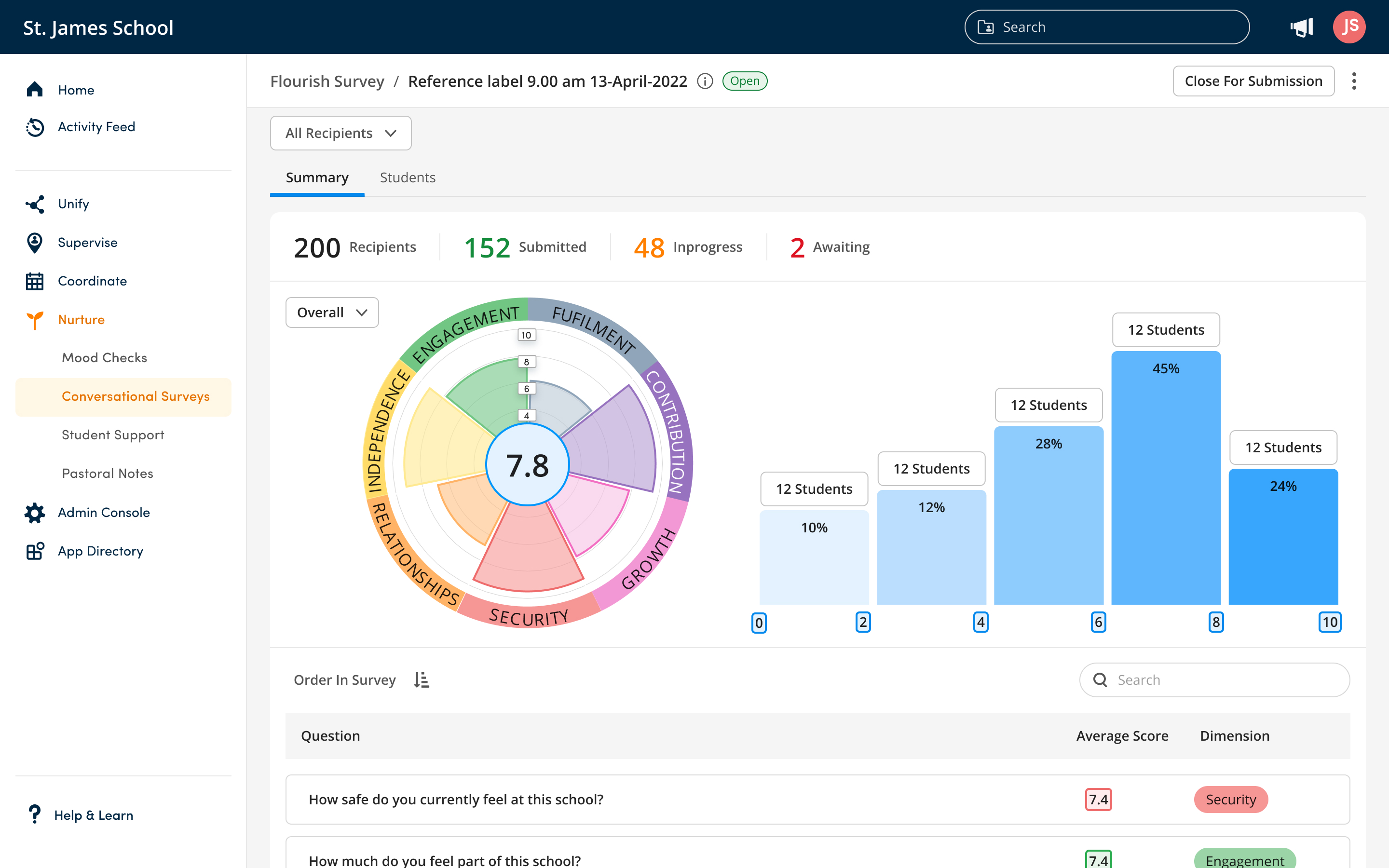1389x868 pixels.
Task: Click the Nurture sprout icon
Action: [x=34, y=320]
